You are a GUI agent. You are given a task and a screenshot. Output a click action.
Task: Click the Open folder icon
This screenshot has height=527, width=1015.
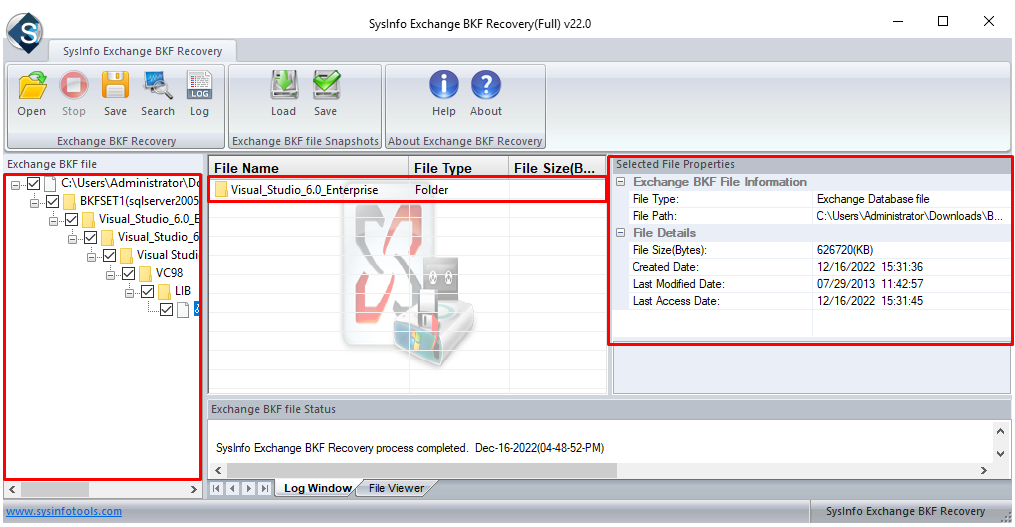pyautogui.click(x=32, y=85)
